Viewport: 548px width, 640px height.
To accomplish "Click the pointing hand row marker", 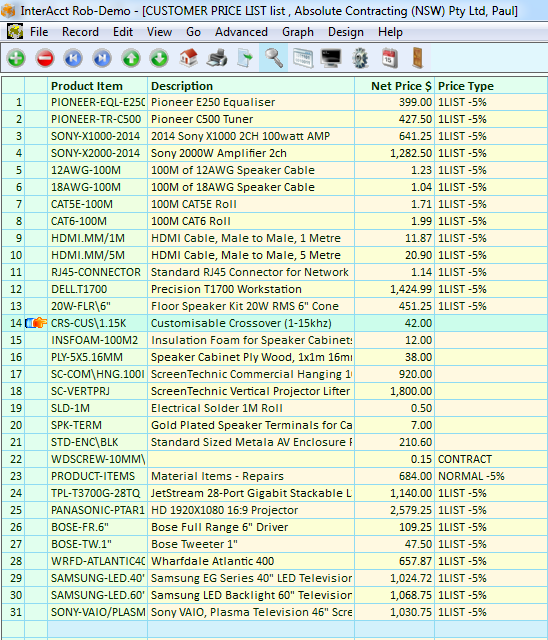I will tap(36, 323).
